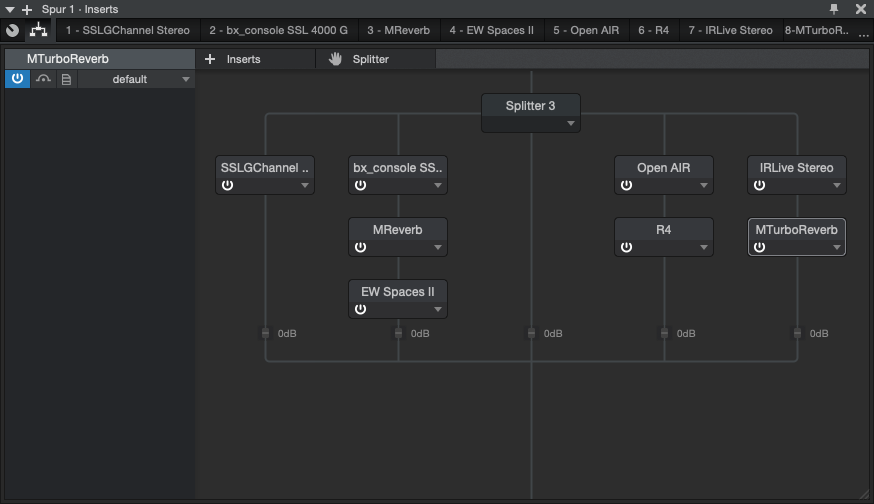Switch to the 2 - bx_console SSL 4000 G tab
Image resolution: width=874 pixels, height=504 pixels.
point(278,30)
